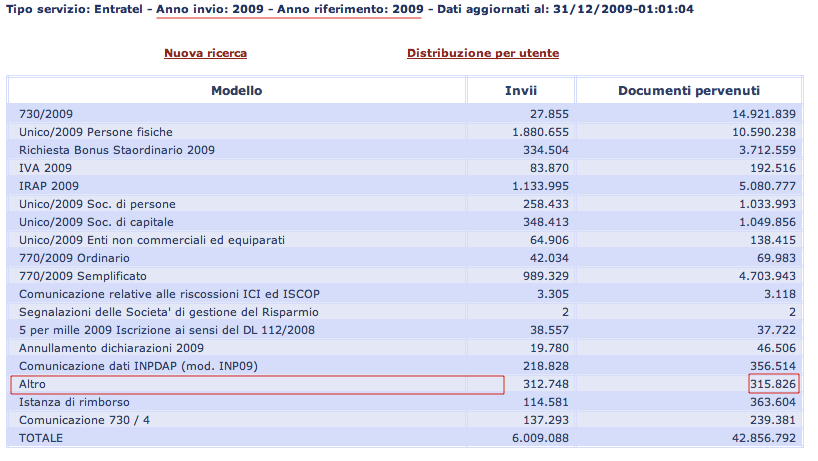Select the Invii value 42.034
This screenshot has width=818, height=461.
549,258
